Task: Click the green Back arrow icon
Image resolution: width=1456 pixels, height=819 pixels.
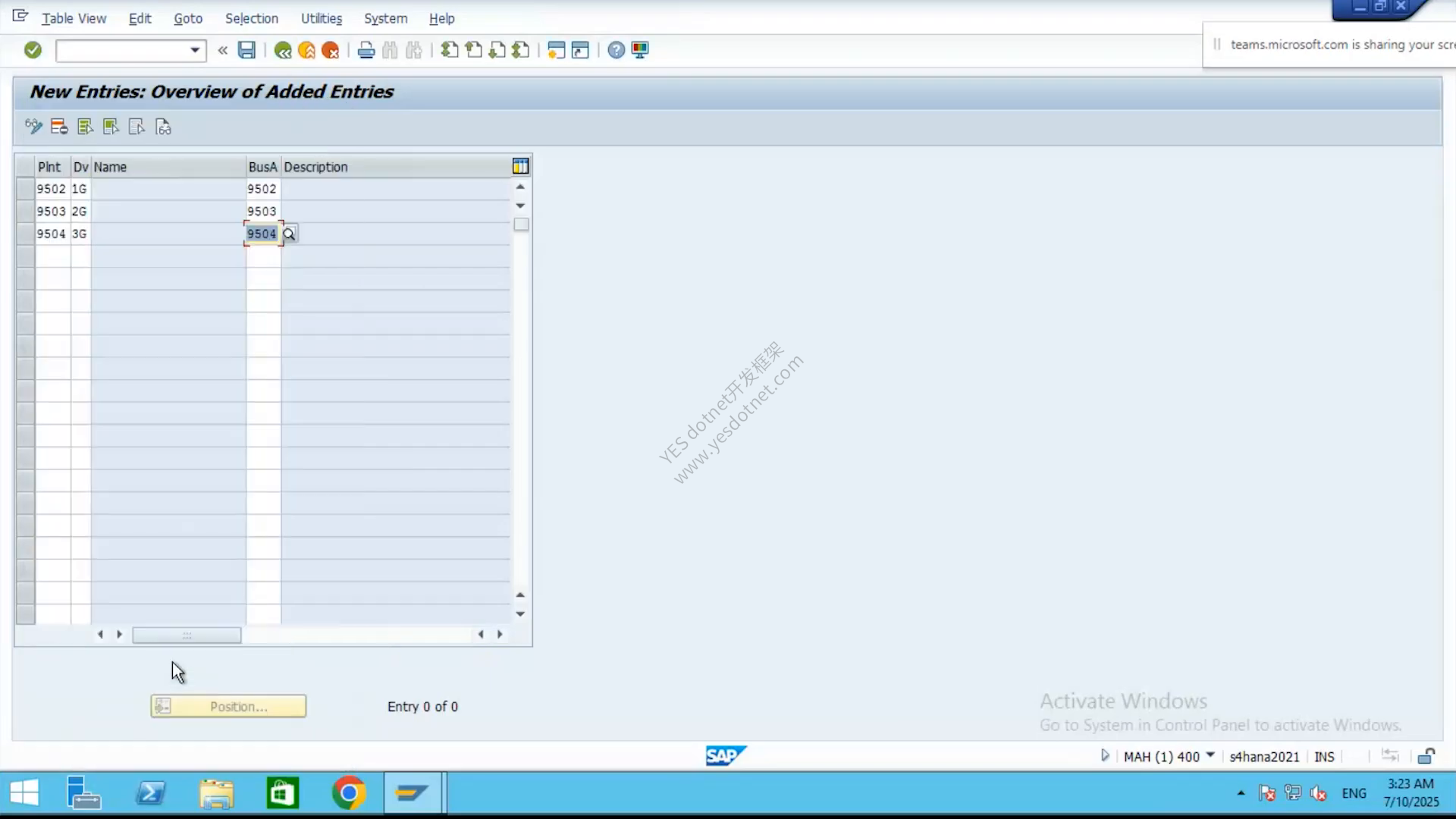Action: point(283,50)
